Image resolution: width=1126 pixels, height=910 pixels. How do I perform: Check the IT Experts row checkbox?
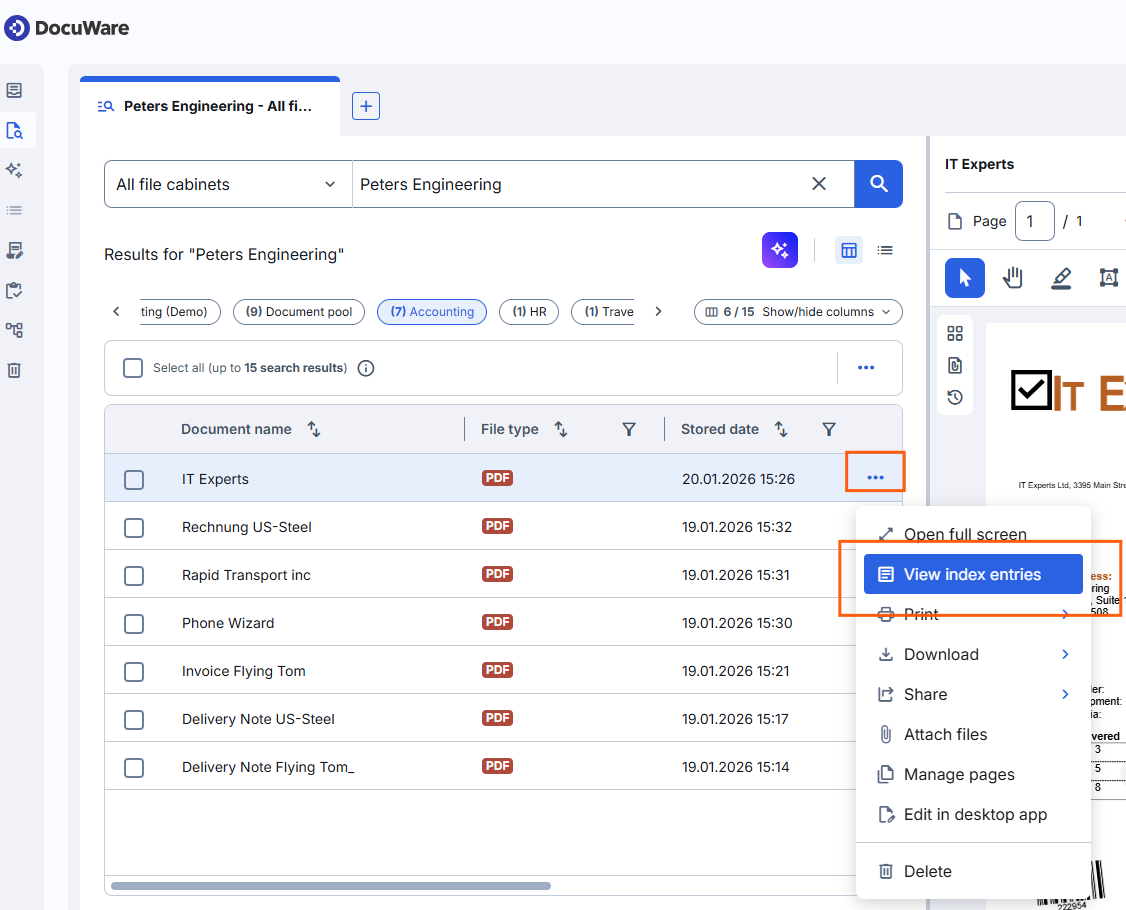(x=134, y=480)
